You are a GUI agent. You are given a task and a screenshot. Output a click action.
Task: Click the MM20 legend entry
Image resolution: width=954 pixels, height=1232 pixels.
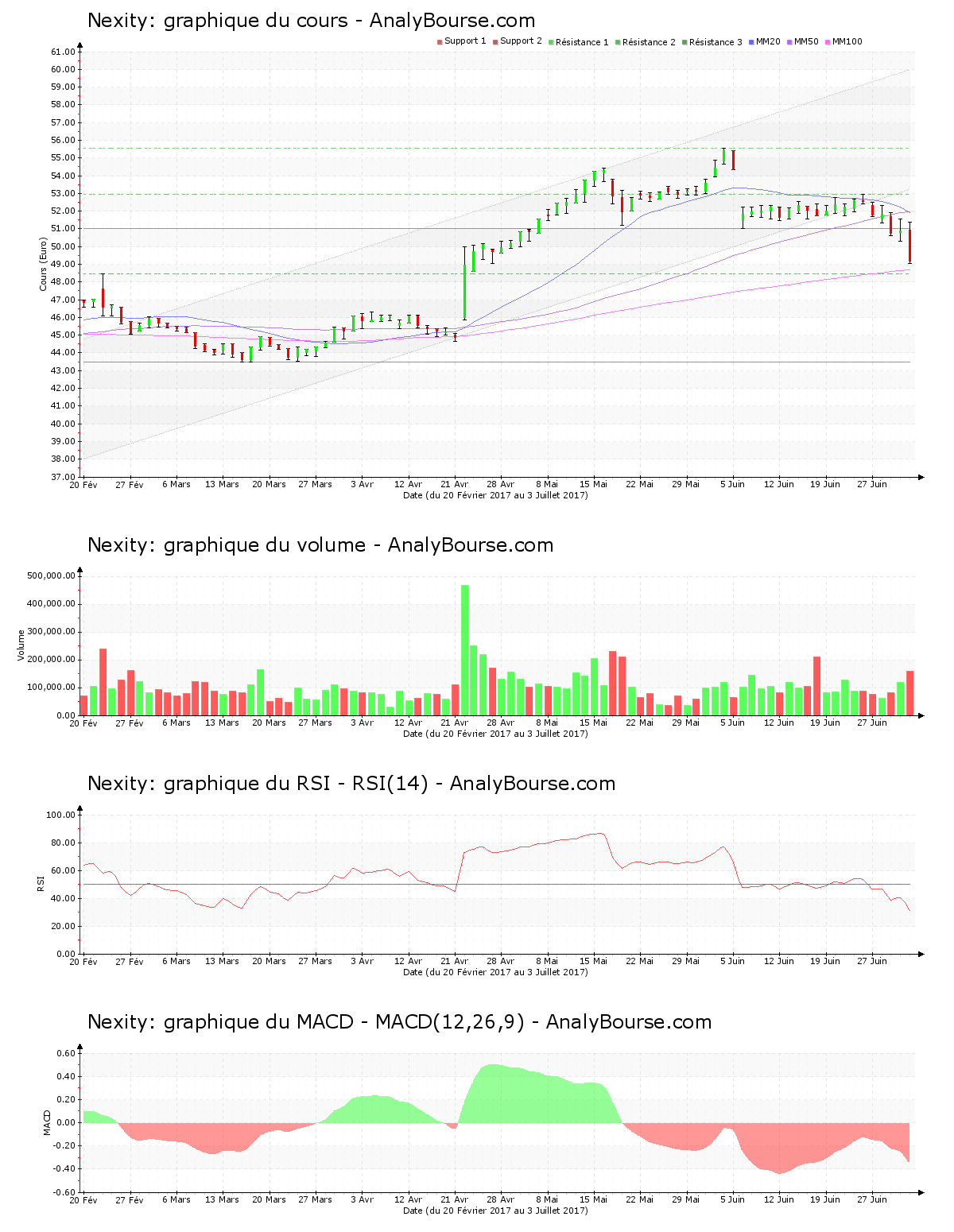(764, 41)
